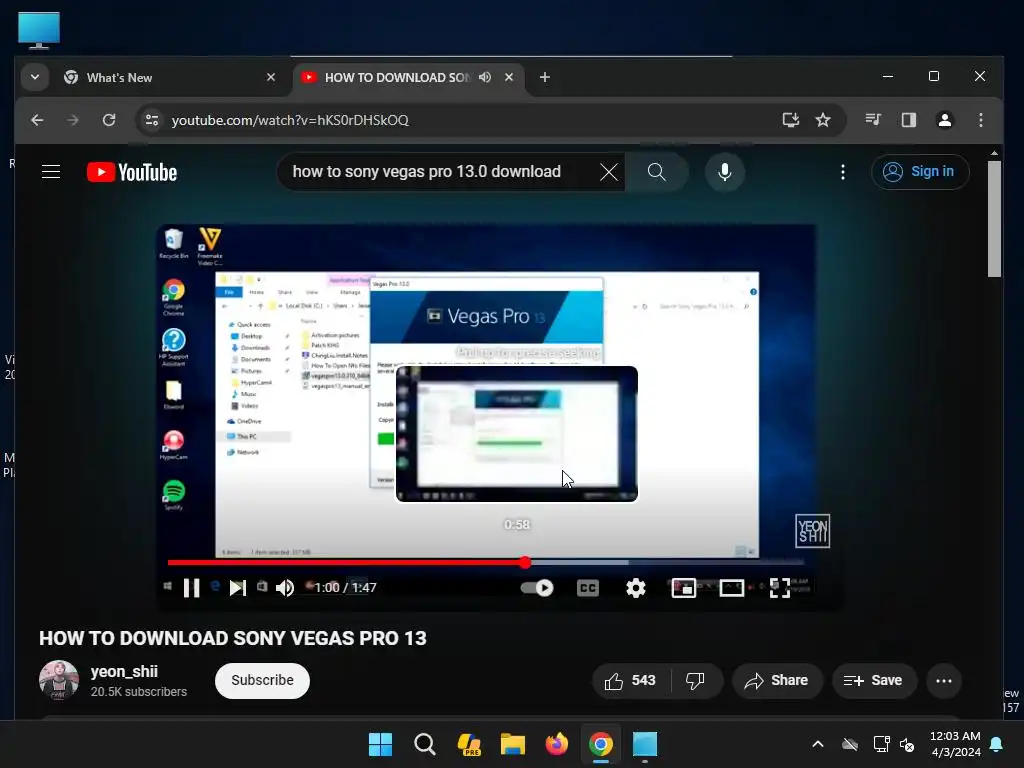View site information icon

152,120
